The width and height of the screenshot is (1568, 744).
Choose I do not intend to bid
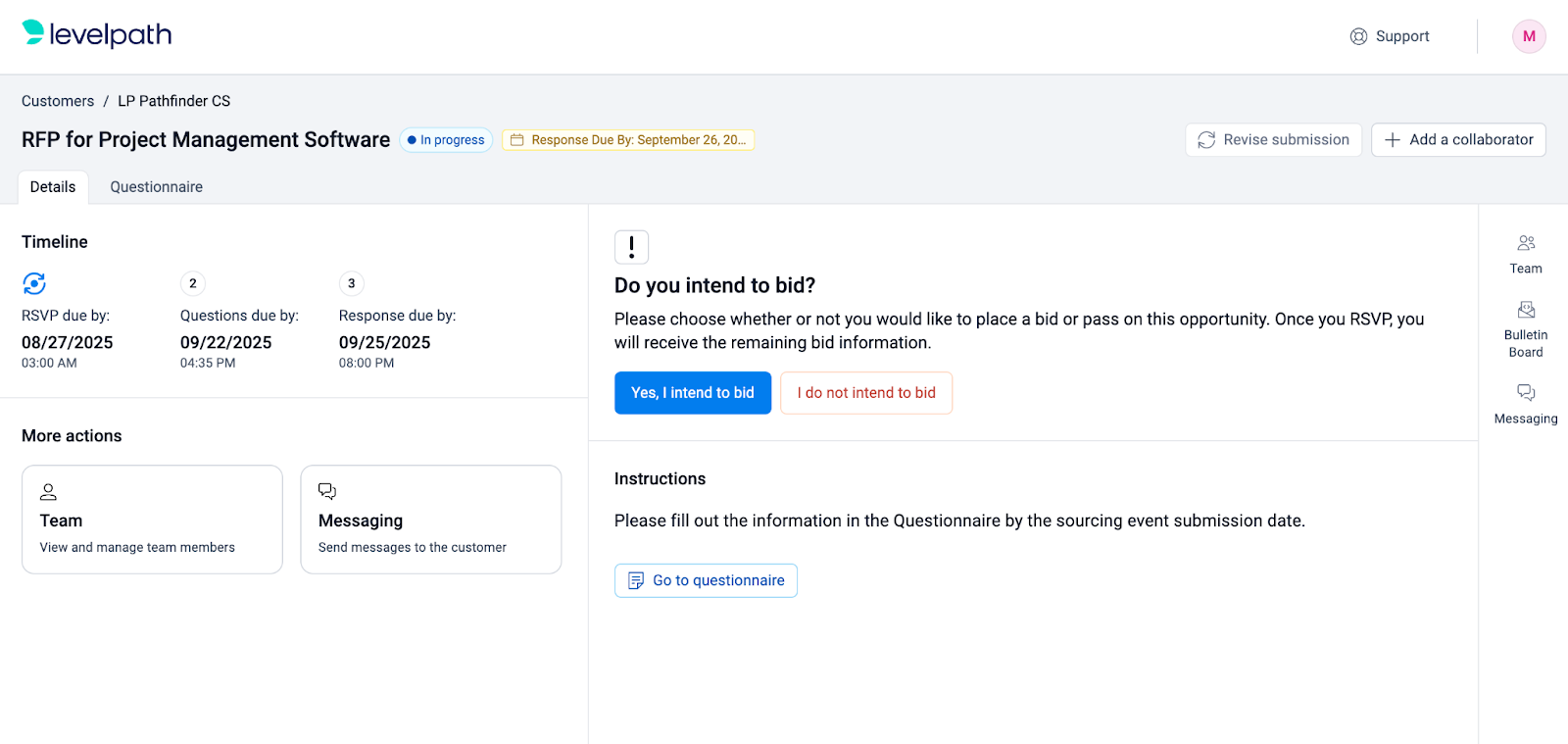coord(865,393)
